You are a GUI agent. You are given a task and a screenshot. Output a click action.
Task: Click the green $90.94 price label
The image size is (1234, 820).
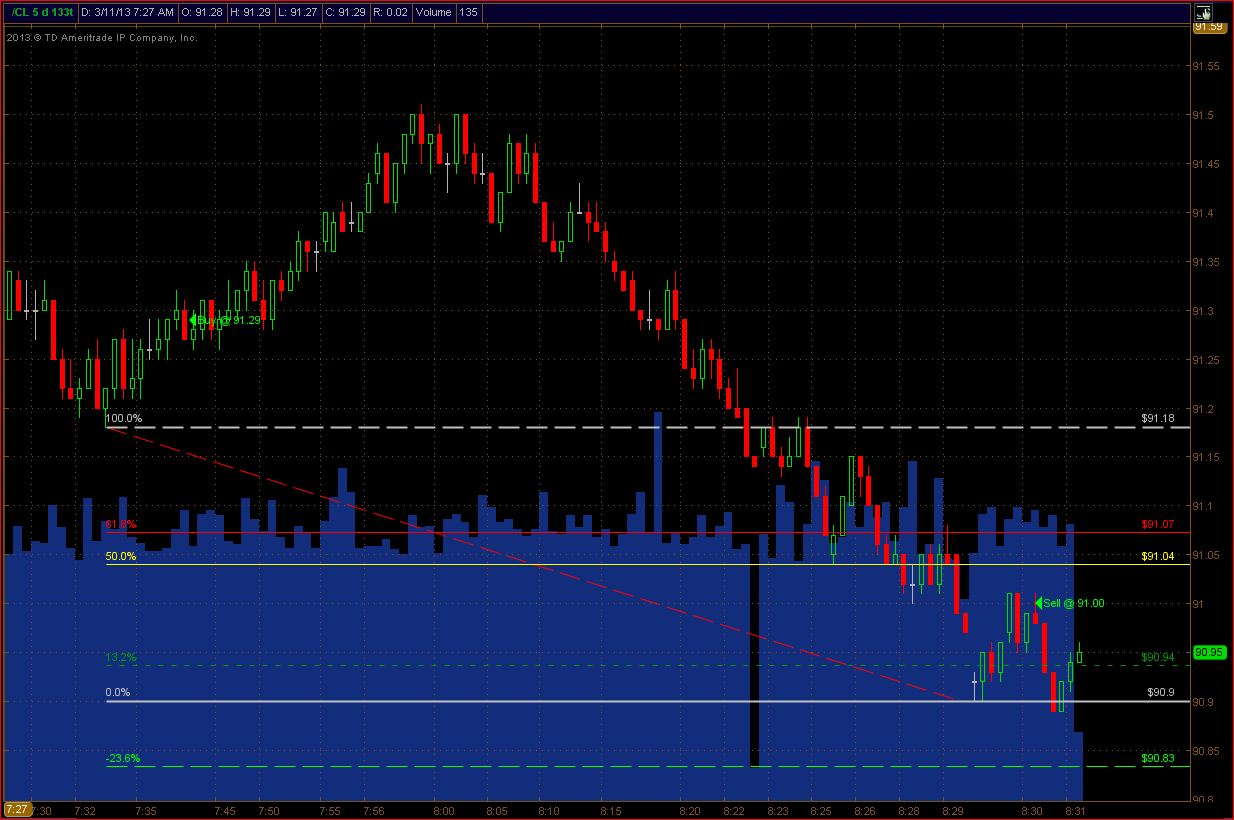click(1158, 657)
